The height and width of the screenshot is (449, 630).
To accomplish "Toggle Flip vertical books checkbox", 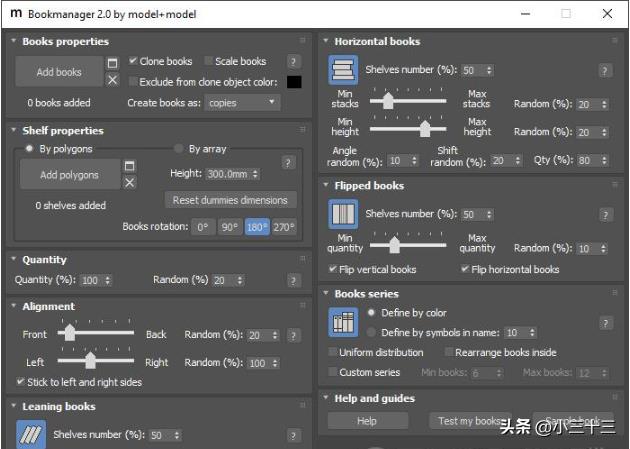I will click(x=332, y=269).
